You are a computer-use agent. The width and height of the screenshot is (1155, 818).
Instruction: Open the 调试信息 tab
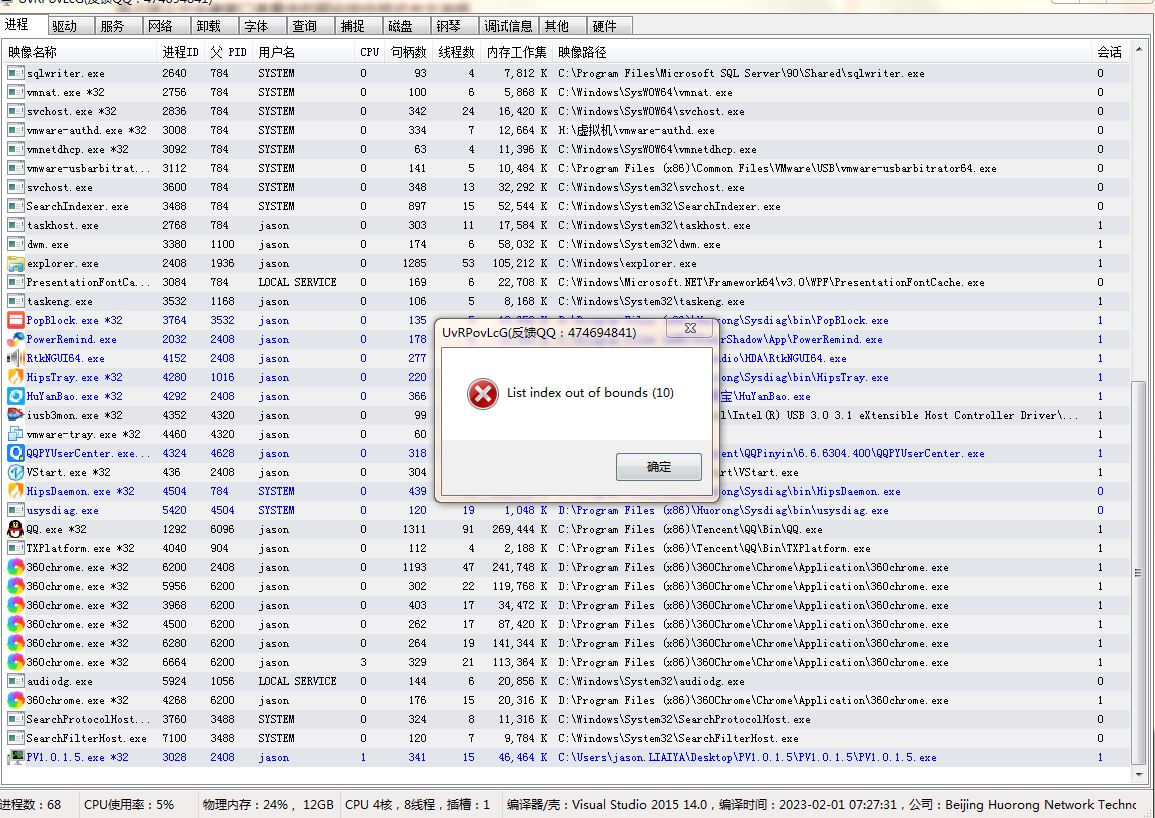coord(508,26)
